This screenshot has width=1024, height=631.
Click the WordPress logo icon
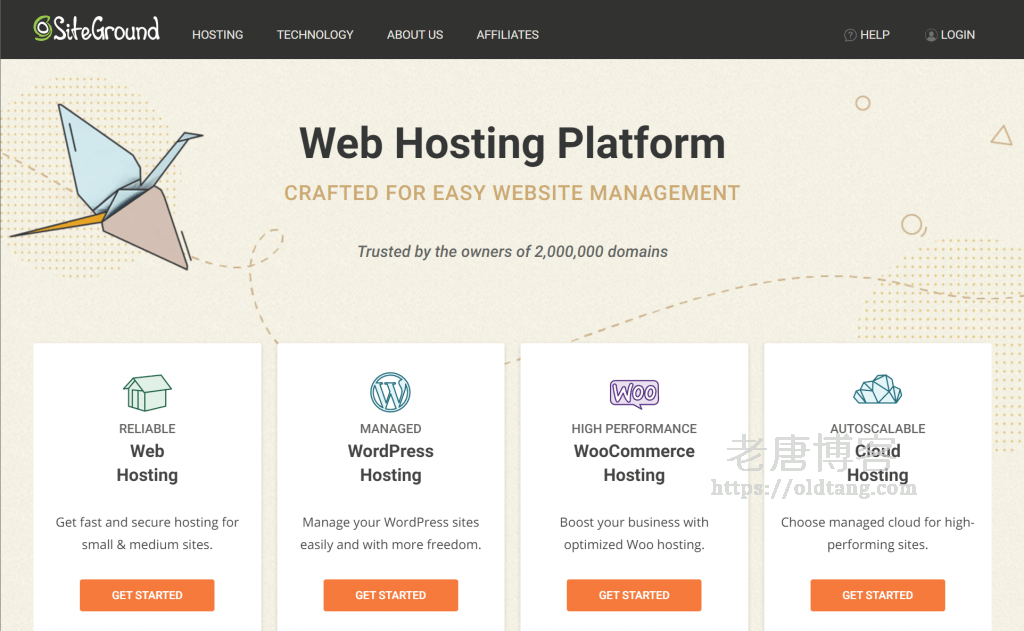pyautogui.click(x=391, y=392)
